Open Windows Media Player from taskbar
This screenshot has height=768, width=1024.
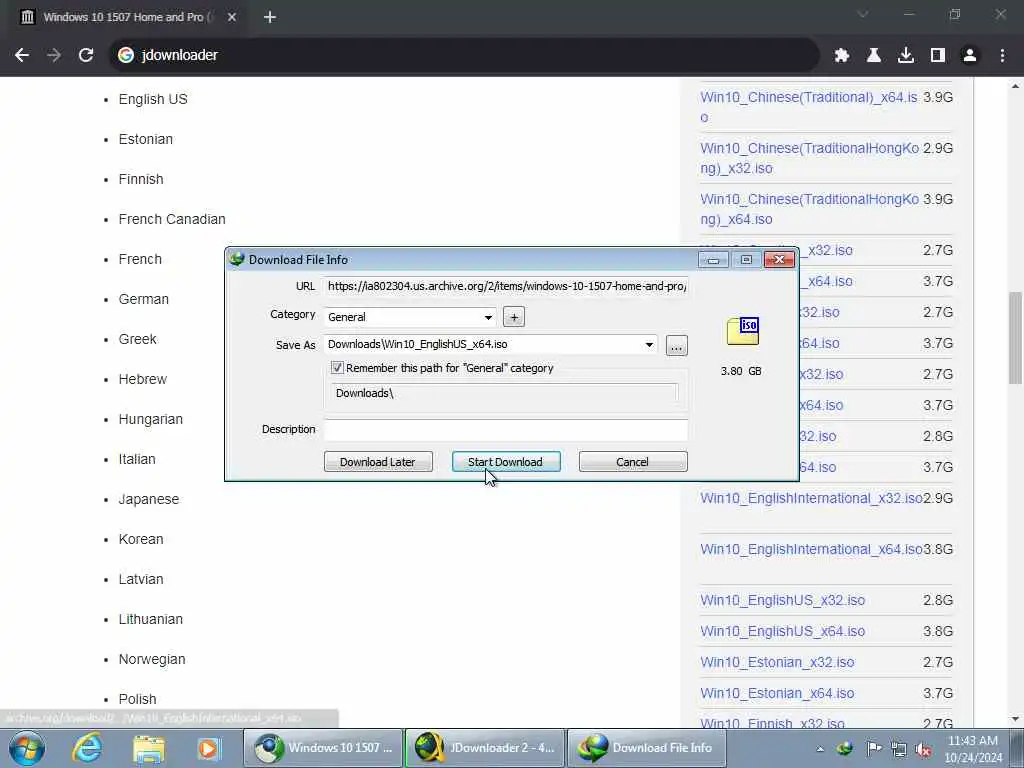pos(208,748)
